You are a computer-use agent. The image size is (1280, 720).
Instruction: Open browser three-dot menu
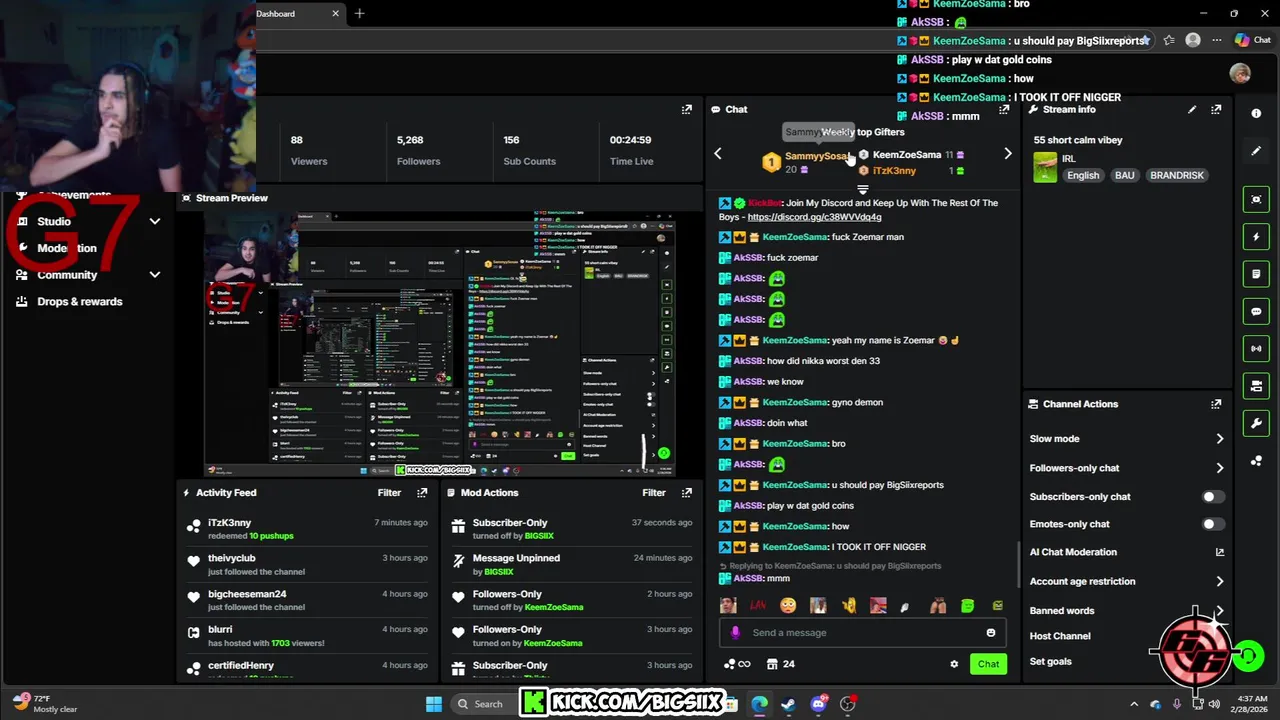click(x=1217, y=41)
